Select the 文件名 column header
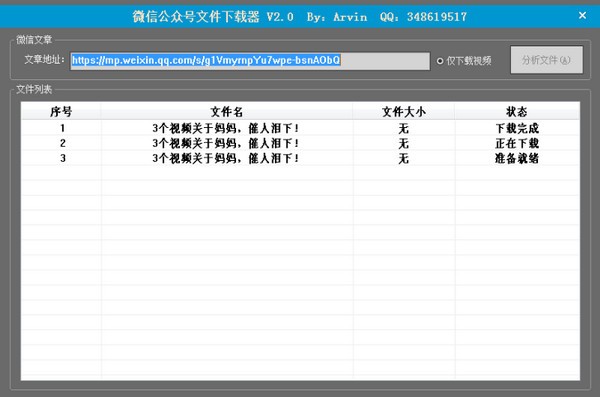600x397 pixels. [x=227, y=111]
